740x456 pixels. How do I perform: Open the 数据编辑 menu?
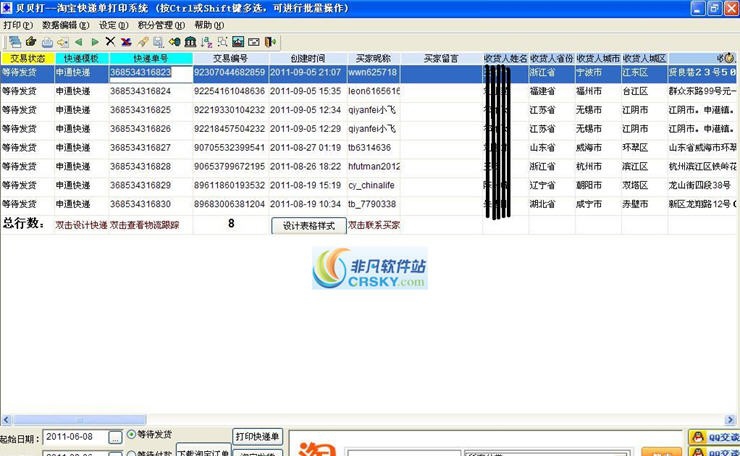click(66, 25)
